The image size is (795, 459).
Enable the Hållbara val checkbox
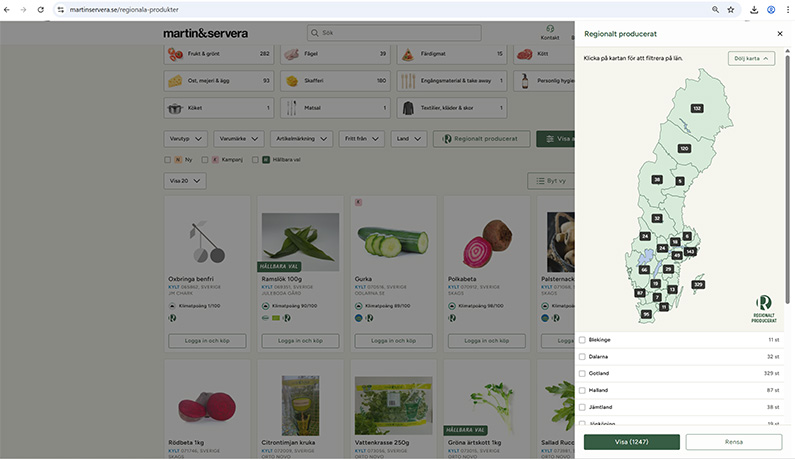[x=255, y=160]
